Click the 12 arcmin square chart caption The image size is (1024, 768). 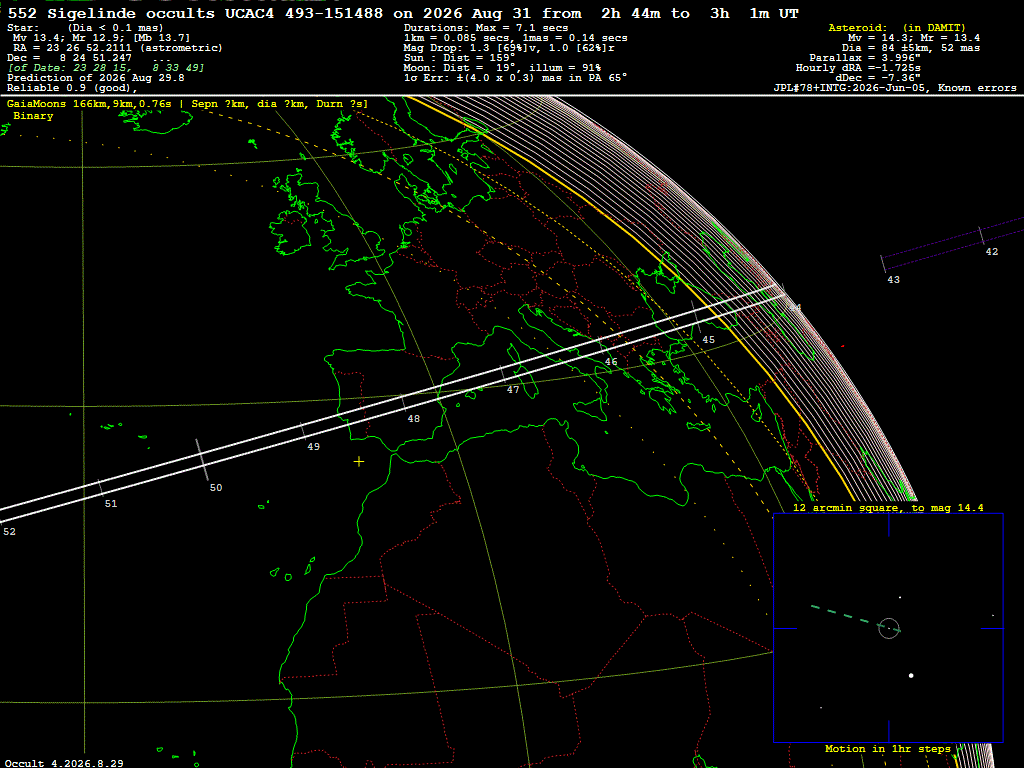click(888, 507)
